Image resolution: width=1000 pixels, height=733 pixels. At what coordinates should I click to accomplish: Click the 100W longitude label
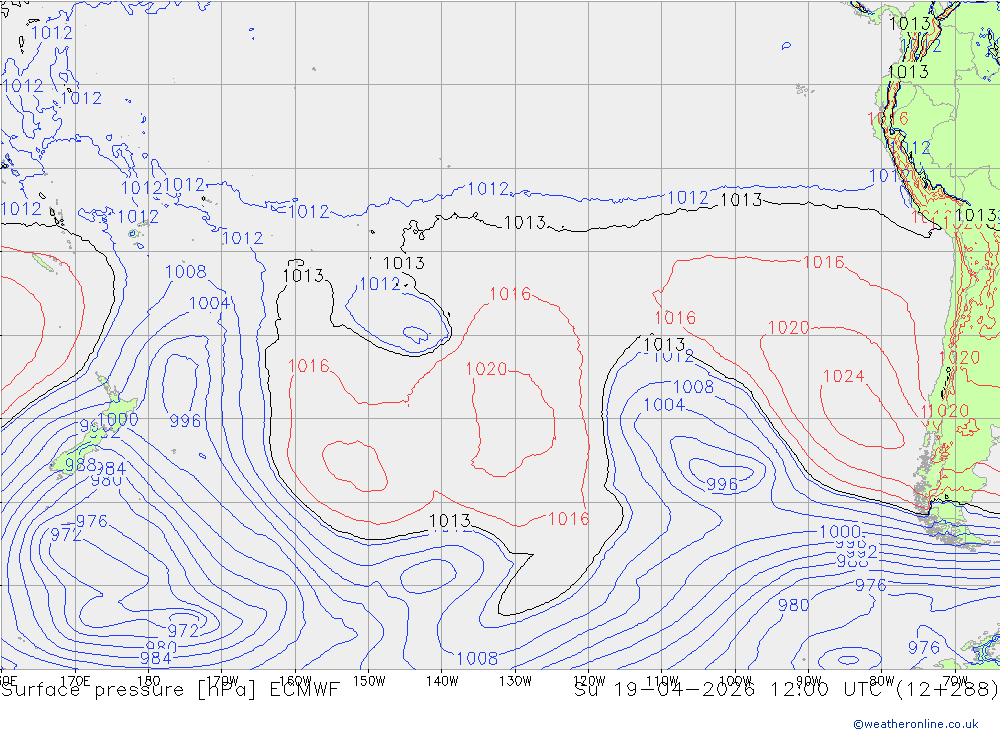coord(735,681)
